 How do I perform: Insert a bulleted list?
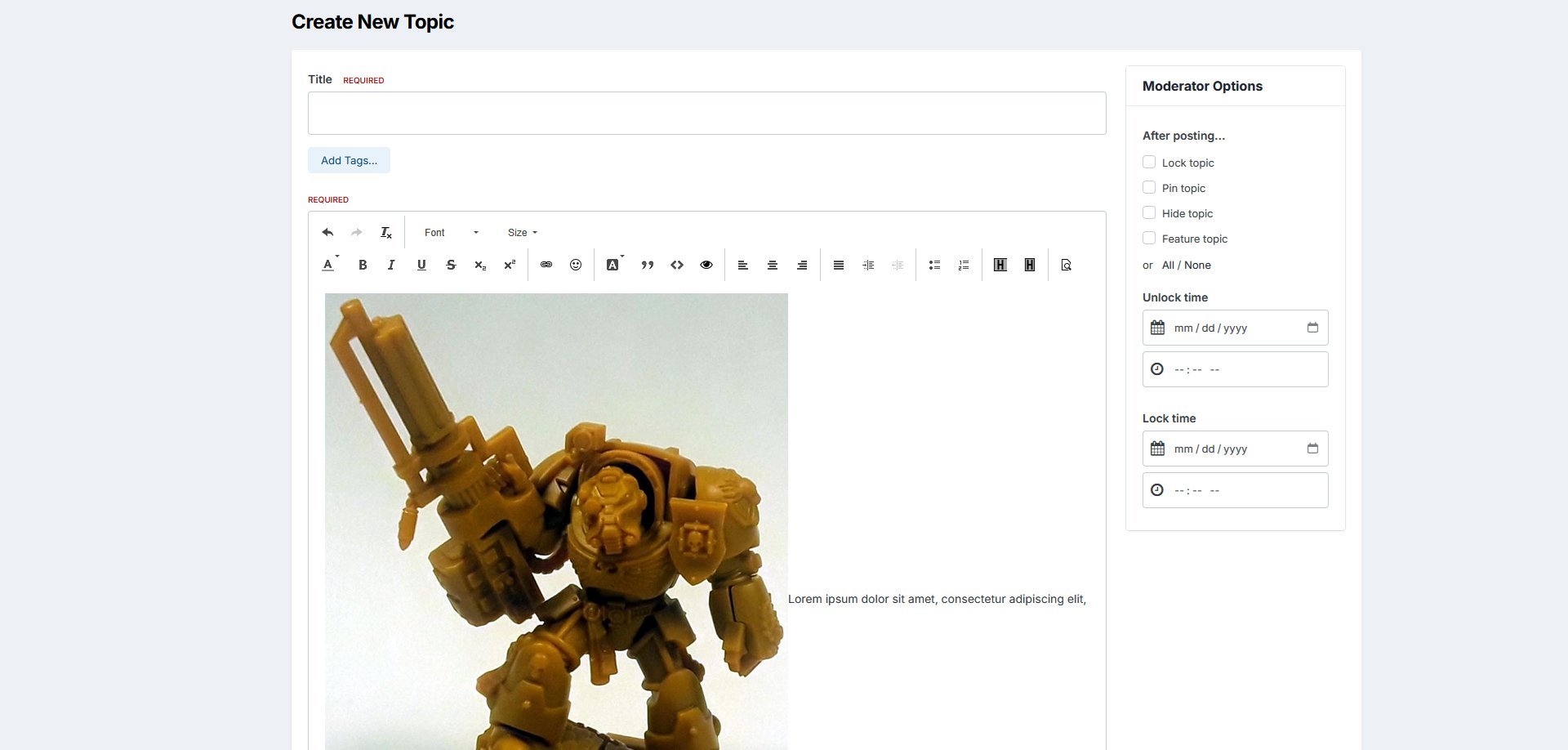[934, 265]
